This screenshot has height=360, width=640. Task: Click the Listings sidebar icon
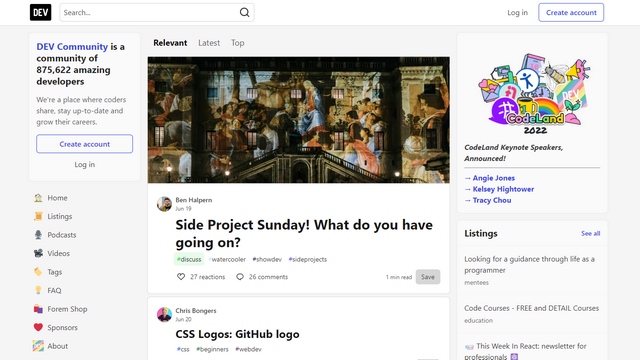click(x=38, y=216)
